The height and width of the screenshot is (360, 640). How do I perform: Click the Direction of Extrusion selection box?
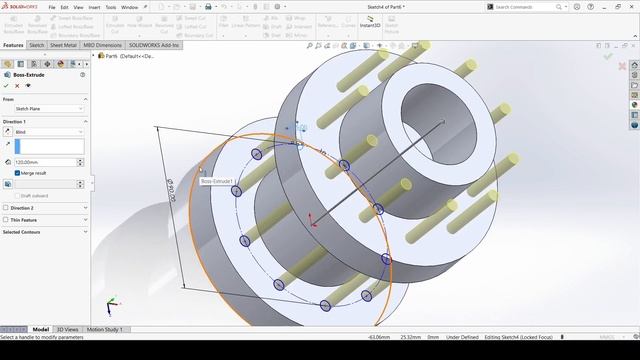tap(49, 147)
